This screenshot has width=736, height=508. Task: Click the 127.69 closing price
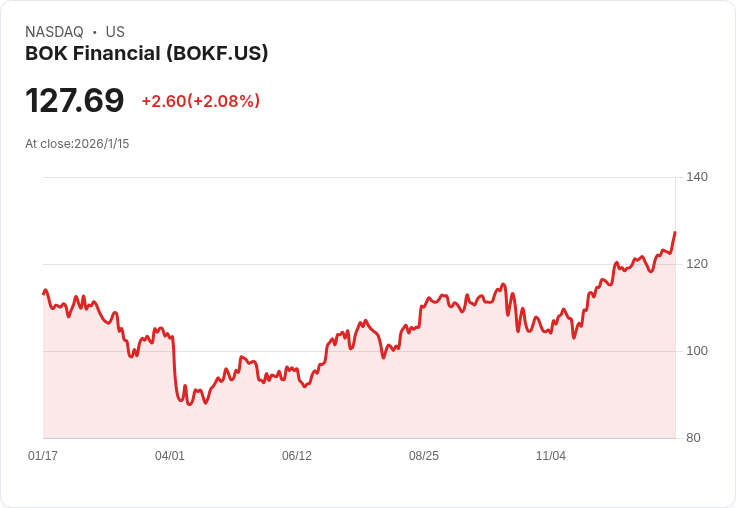pos(75,101)
